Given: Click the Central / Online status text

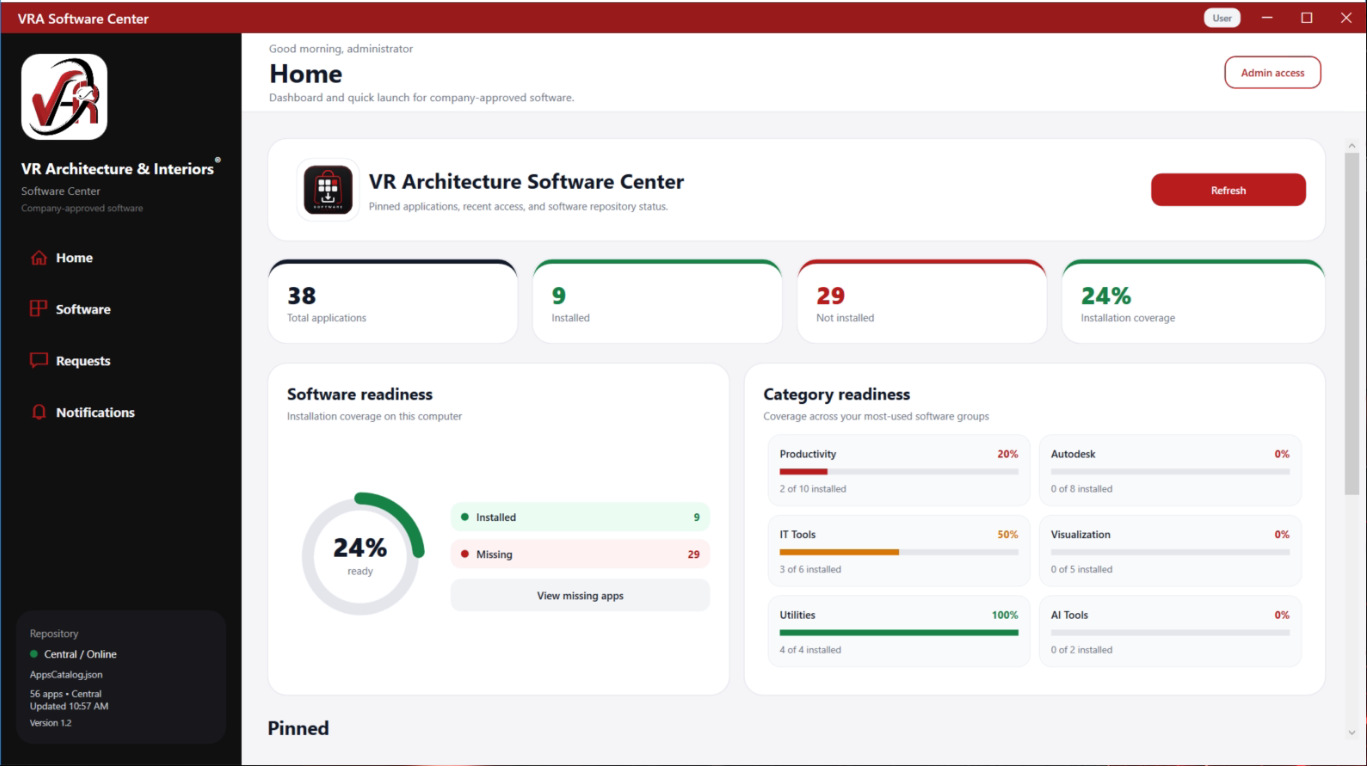Looking at the screenshot, I should tap(80, 654).
